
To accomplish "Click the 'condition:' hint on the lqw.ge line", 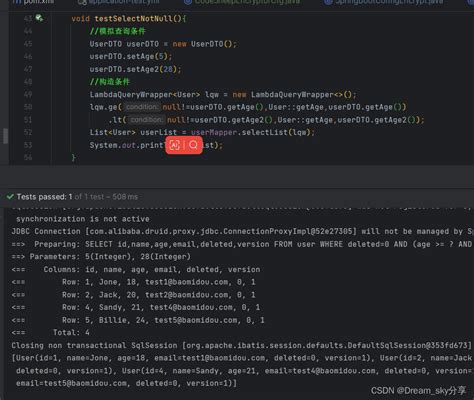I will click(x=142, y=107).
